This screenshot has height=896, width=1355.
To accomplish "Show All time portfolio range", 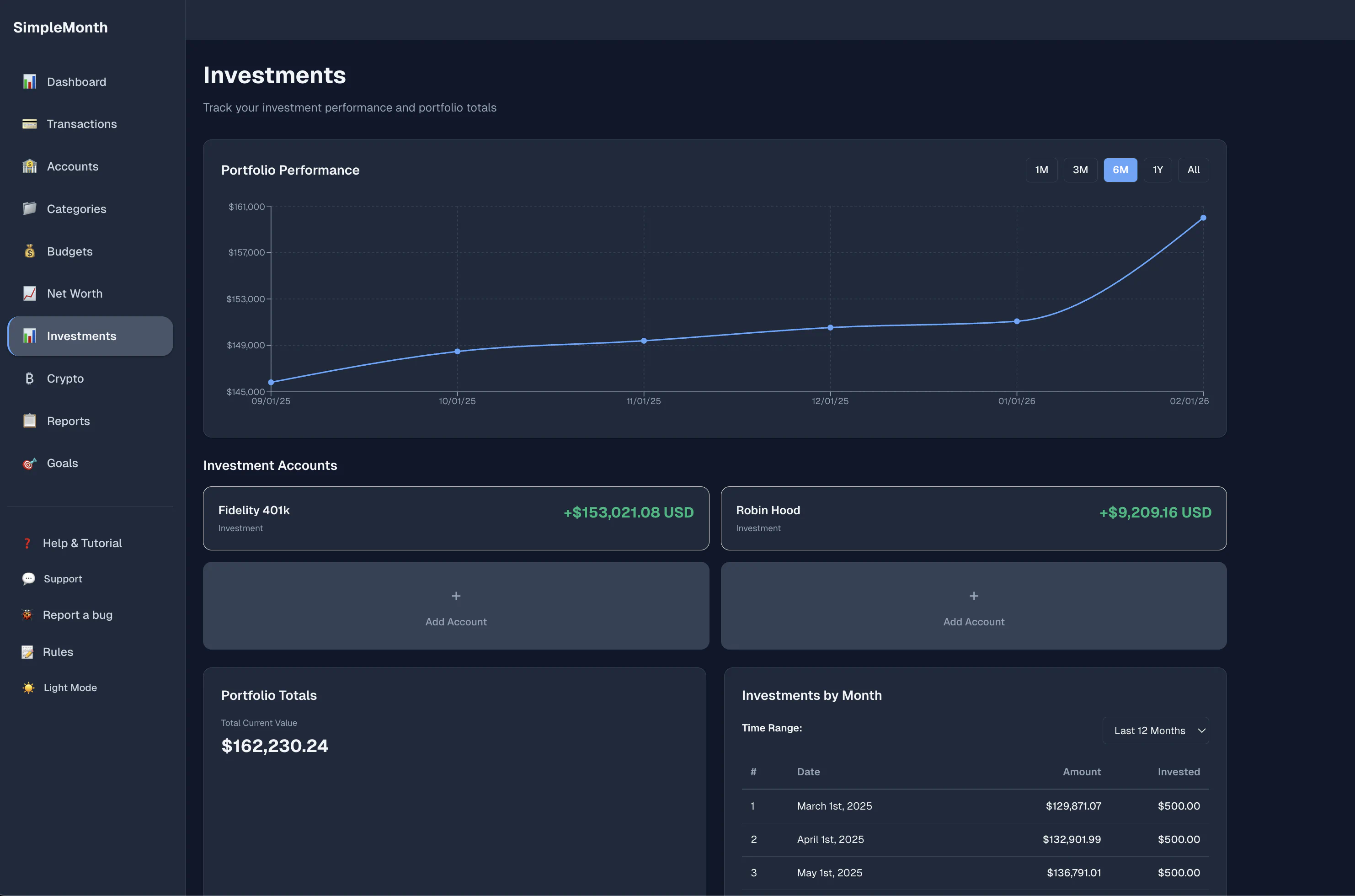I will tap(1193, 170).
